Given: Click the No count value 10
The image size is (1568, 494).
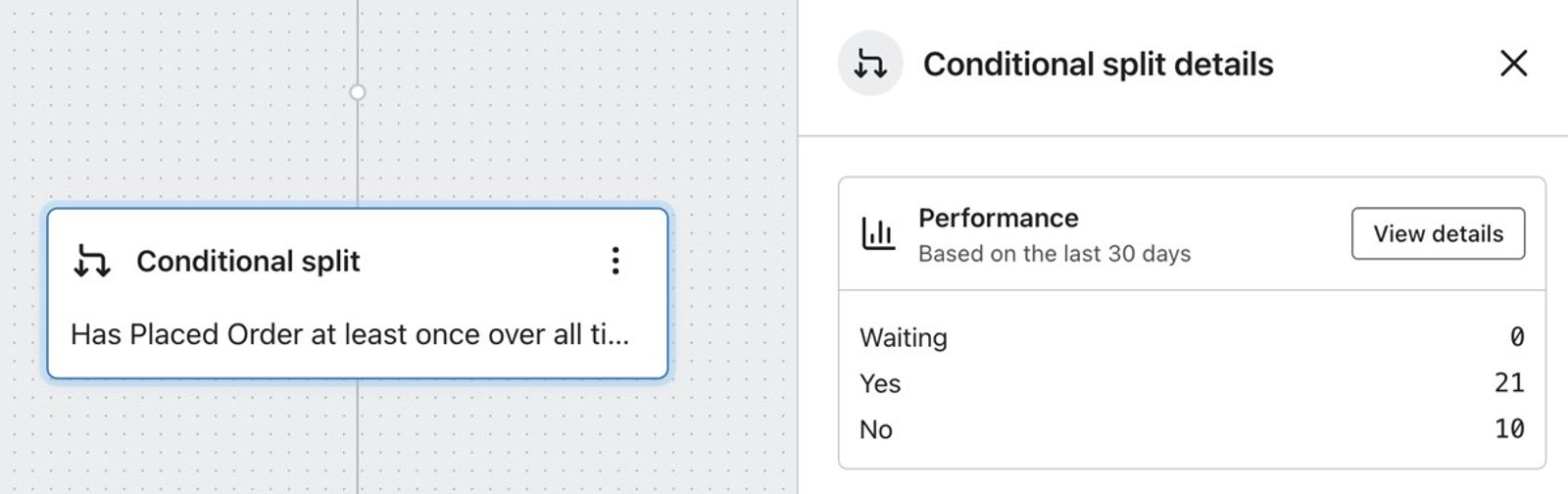Looking at the screenshot, I should pos(1510,428).
